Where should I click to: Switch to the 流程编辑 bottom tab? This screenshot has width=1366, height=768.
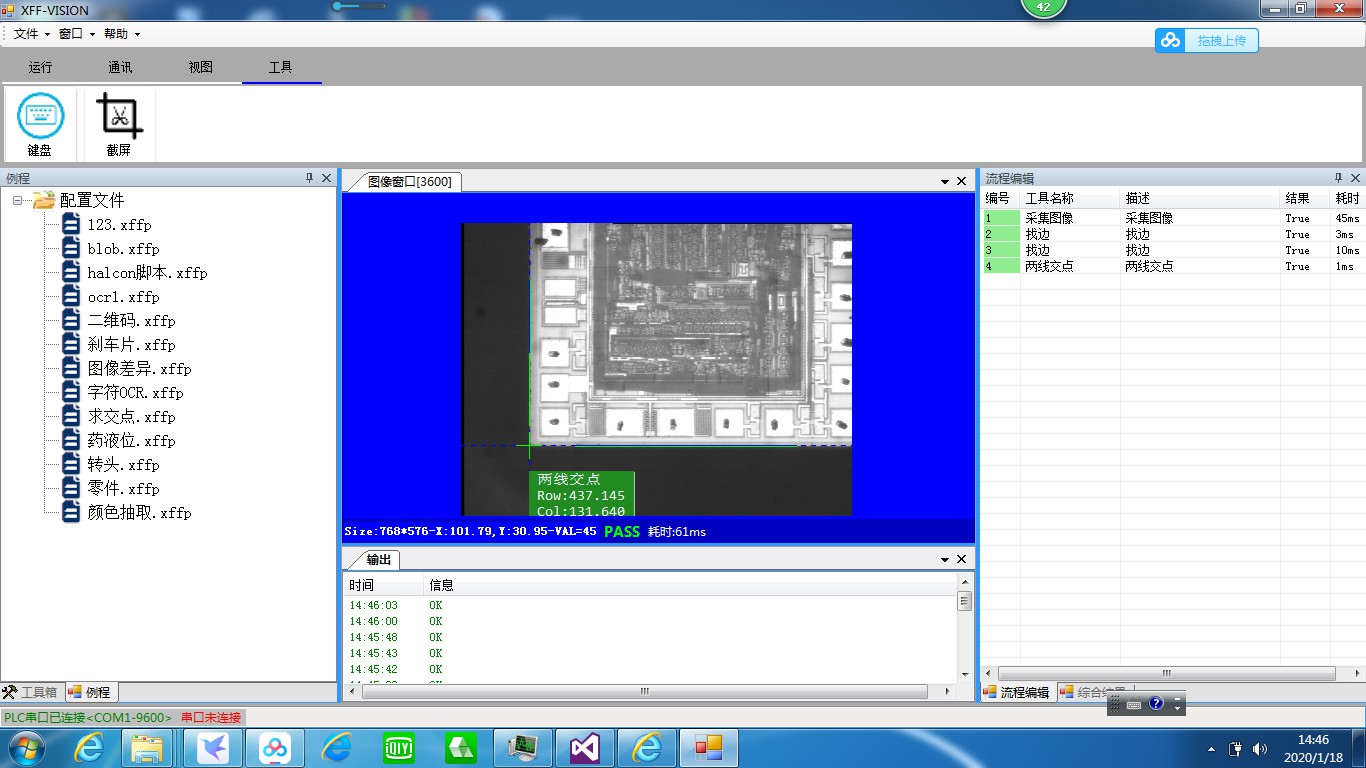[x=1016, y=692]
